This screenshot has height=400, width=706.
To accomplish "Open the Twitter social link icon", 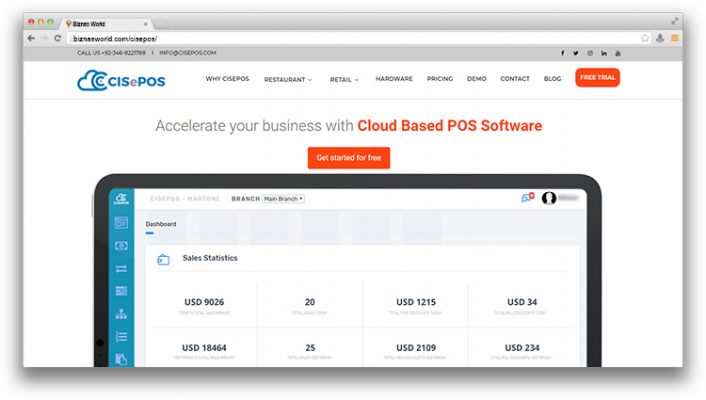I will (x=575, y=53).
